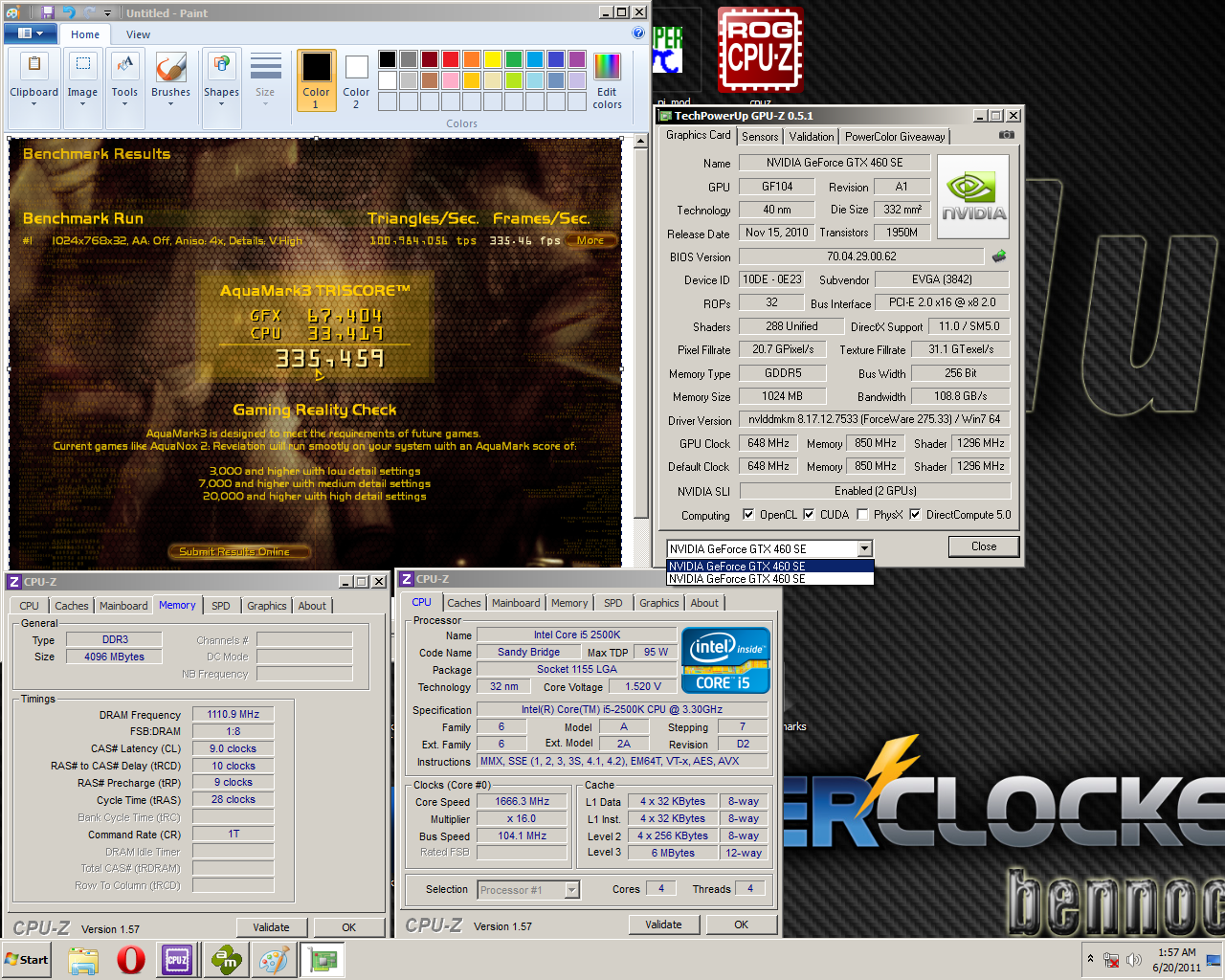Expand the Tools group dropdown

click(x=124, y=88)
